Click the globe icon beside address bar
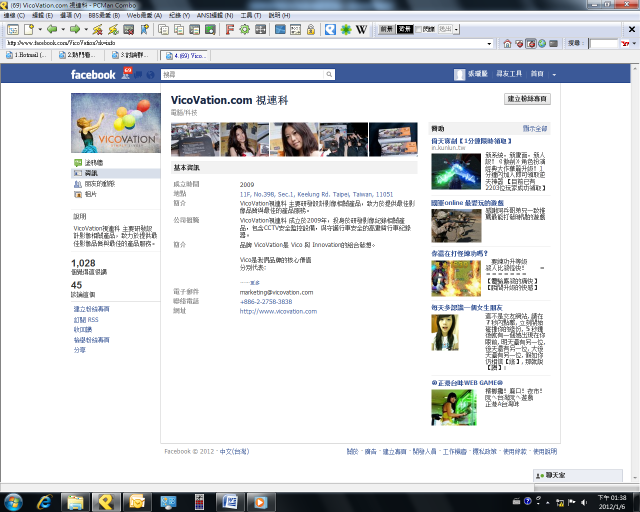This screenshot has height=512, width=640. click(542, 43)
